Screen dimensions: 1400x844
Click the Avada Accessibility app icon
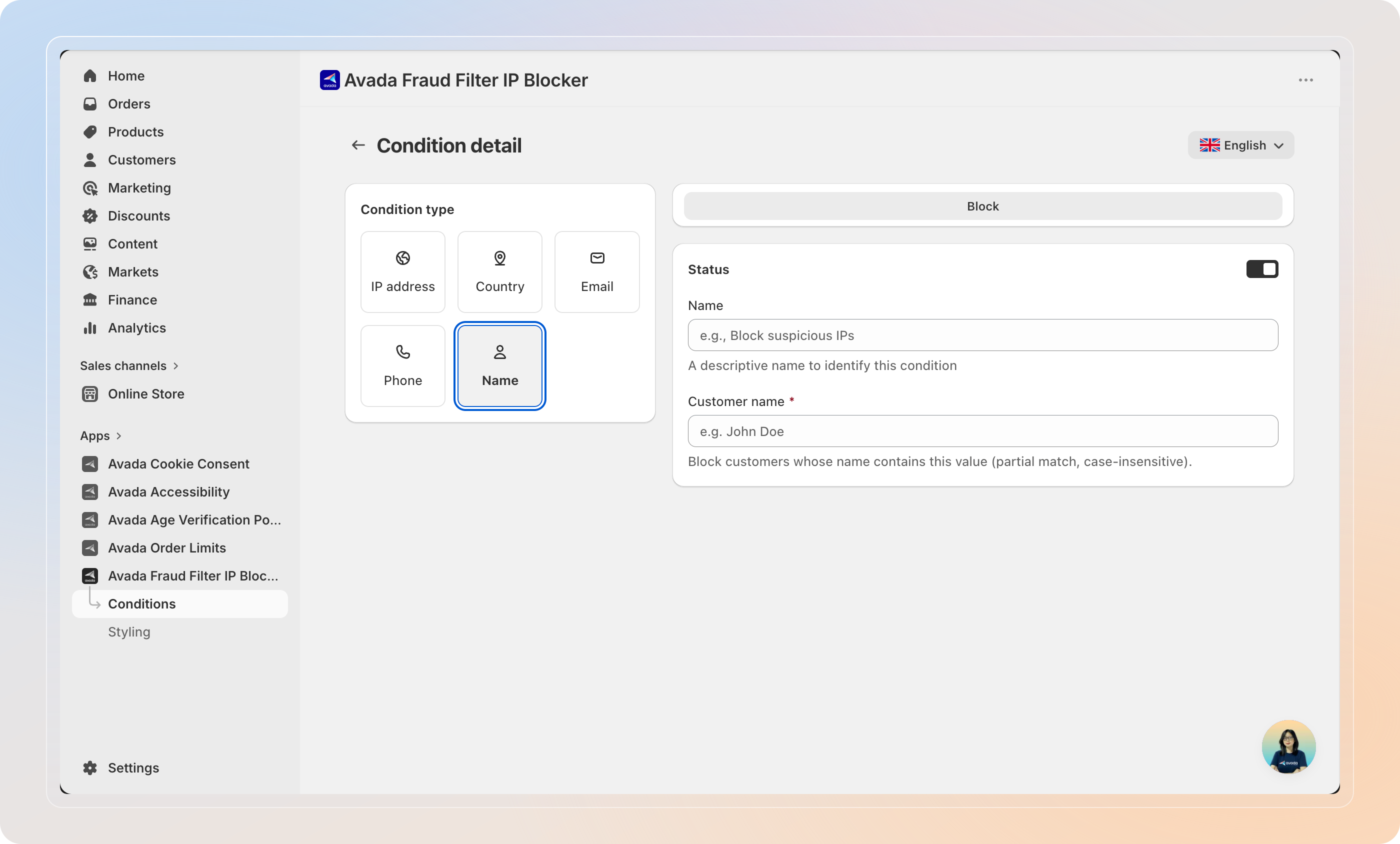tap(90, 491)
